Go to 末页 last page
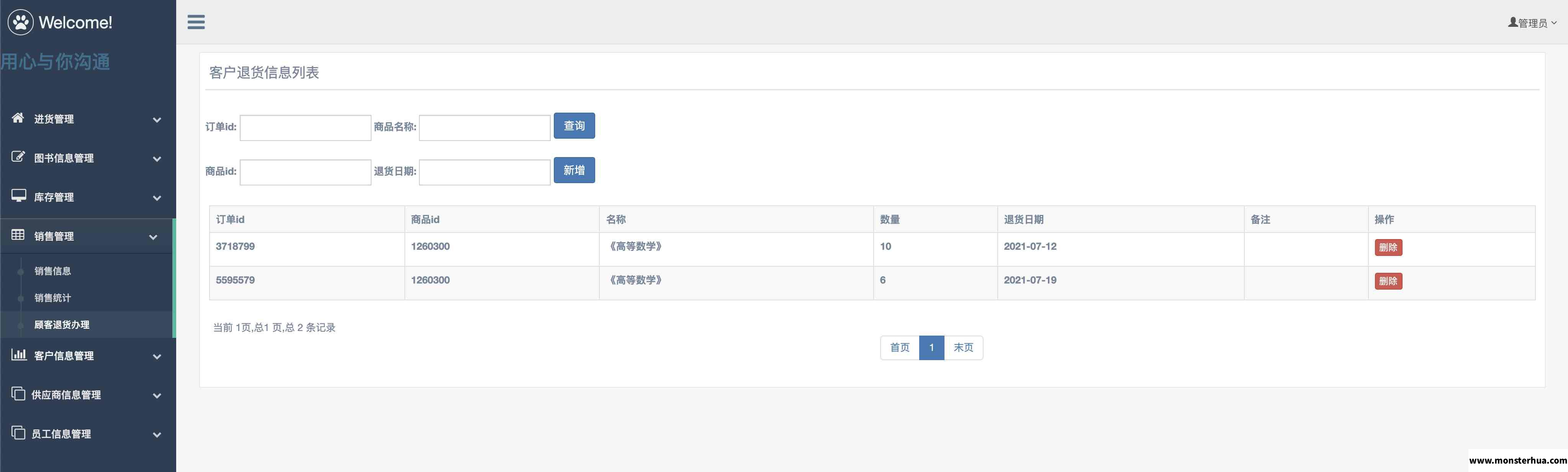 pos(964,348)
